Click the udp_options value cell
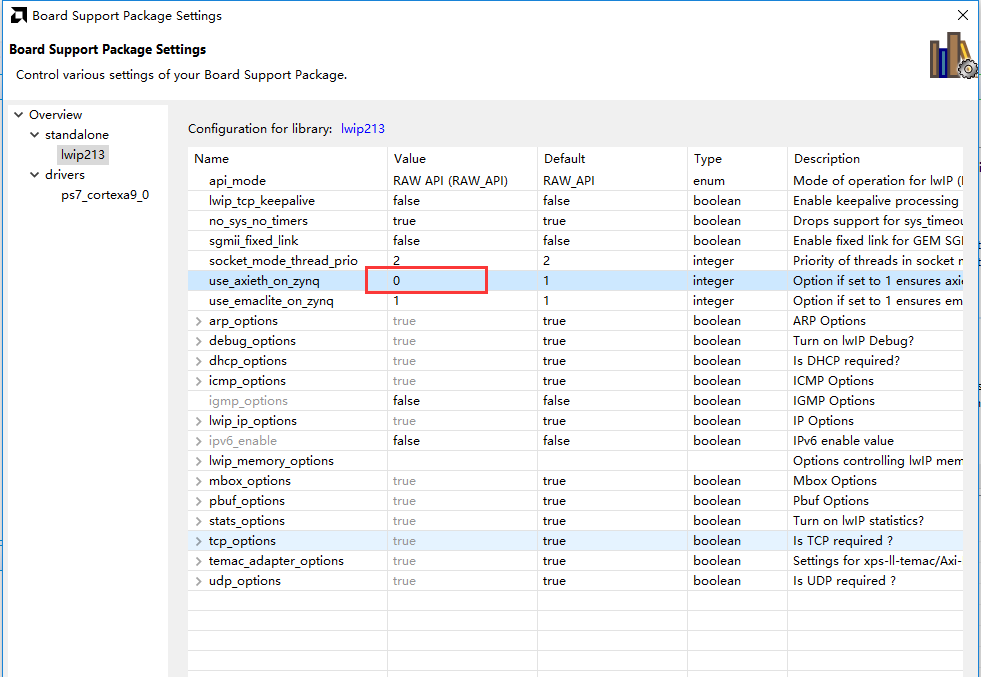This screenshot has width=981, height=677. (462, 581)
